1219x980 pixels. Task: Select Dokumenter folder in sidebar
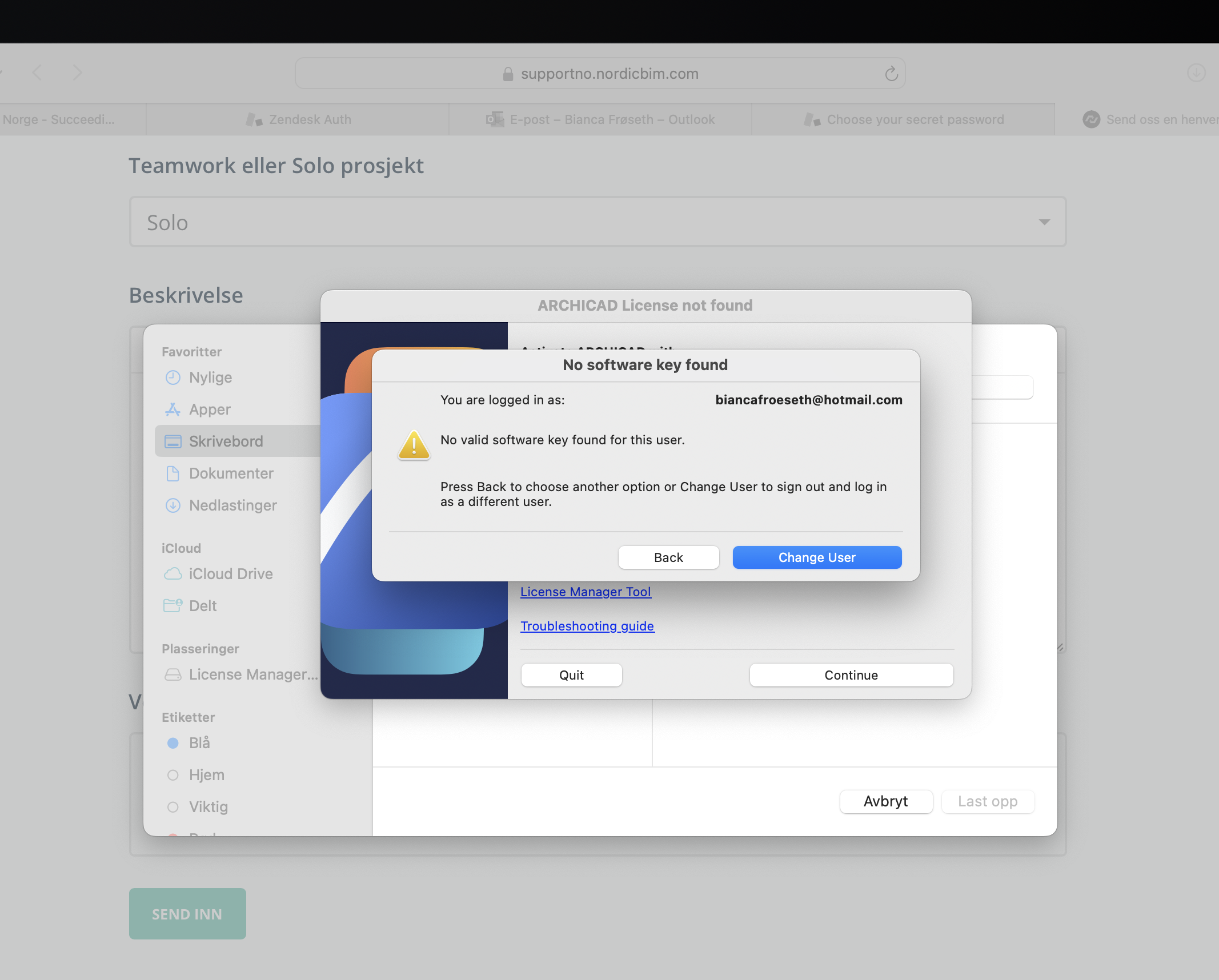click(x=231, y=473)
